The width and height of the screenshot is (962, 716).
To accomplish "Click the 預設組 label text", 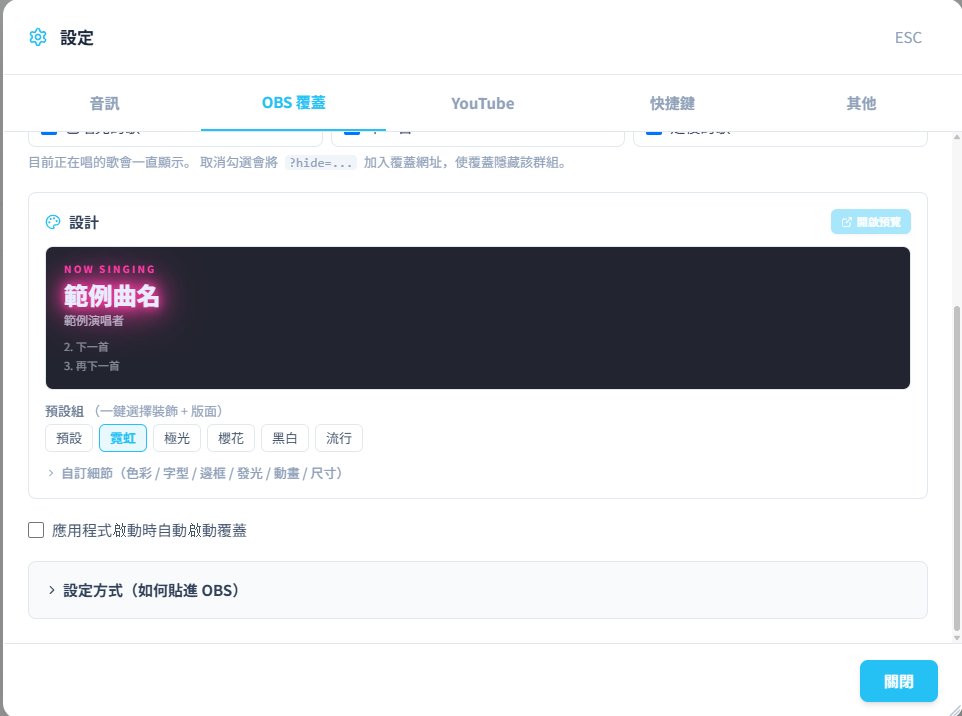I will click(x=64, y=411).
